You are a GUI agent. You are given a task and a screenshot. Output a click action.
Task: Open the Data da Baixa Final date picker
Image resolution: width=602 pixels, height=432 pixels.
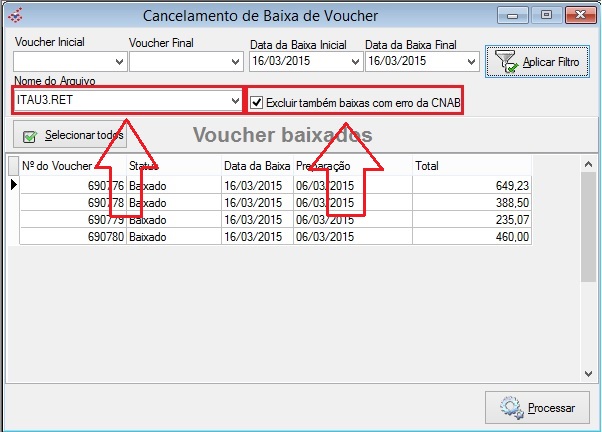469,62
